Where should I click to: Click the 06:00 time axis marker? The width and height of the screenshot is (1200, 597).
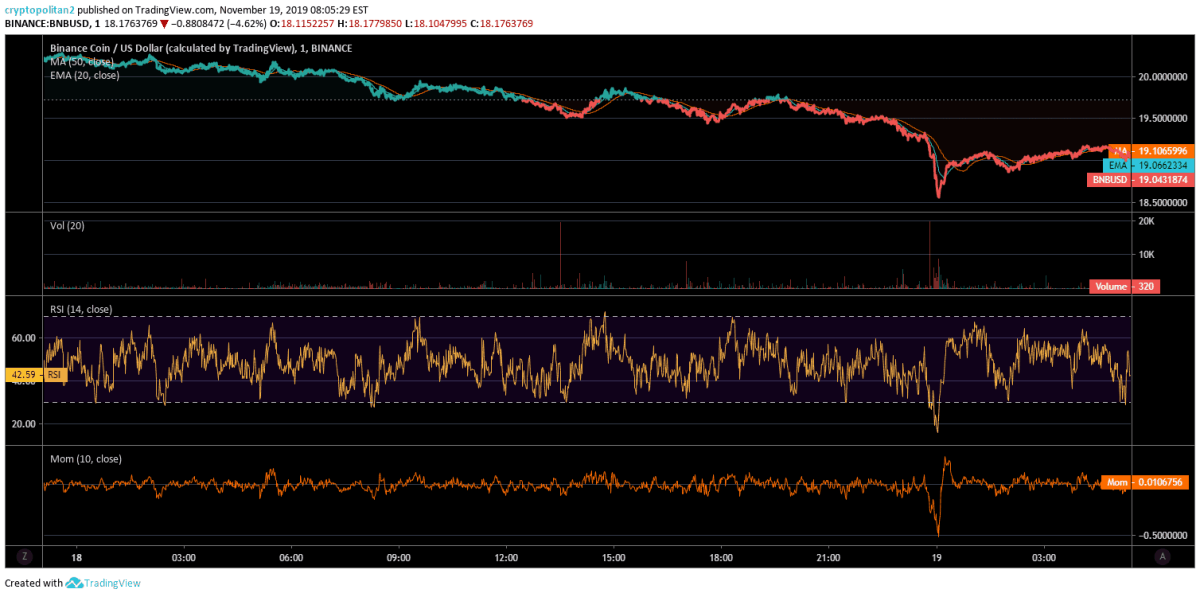click(x=291, y=557)
